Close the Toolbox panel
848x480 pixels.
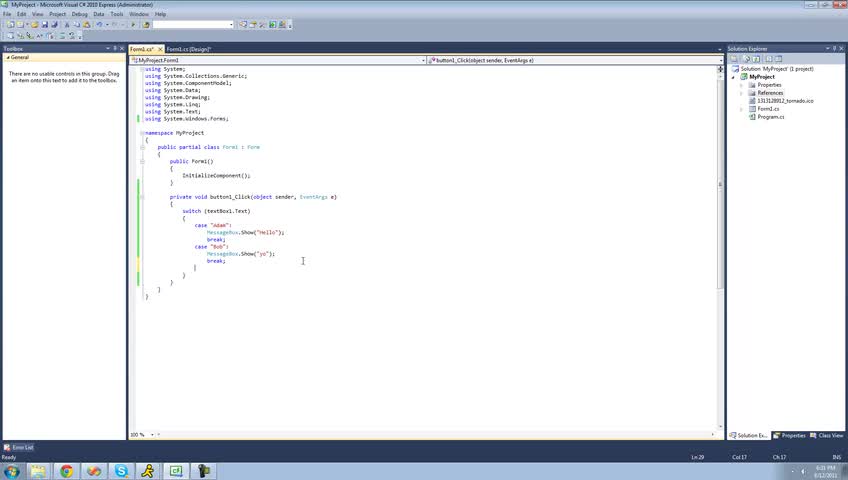(x=122, y=49)
